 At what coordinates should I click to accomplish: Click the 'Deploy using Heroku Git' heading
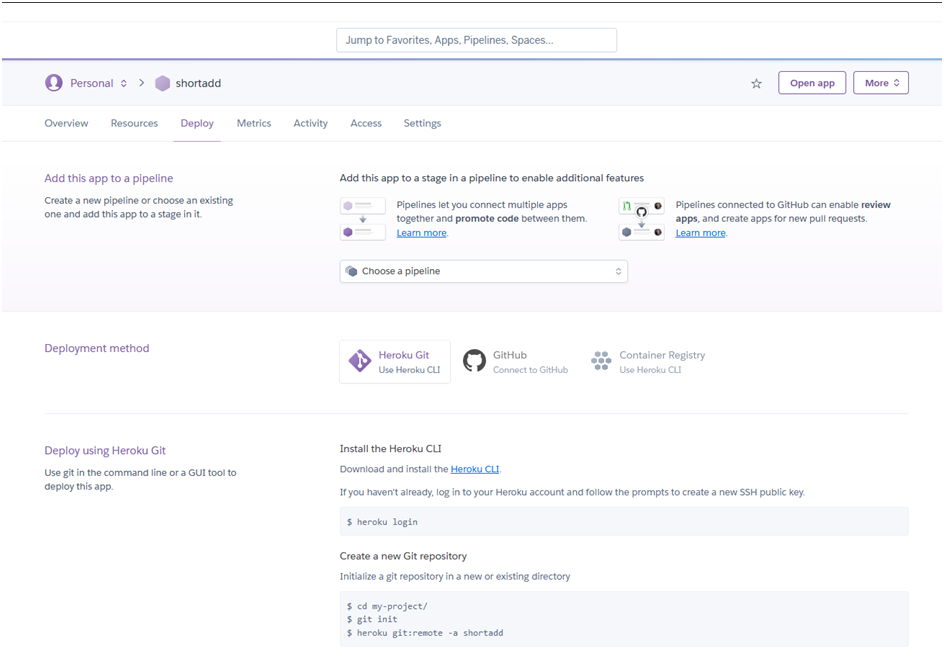pos(105,450)
